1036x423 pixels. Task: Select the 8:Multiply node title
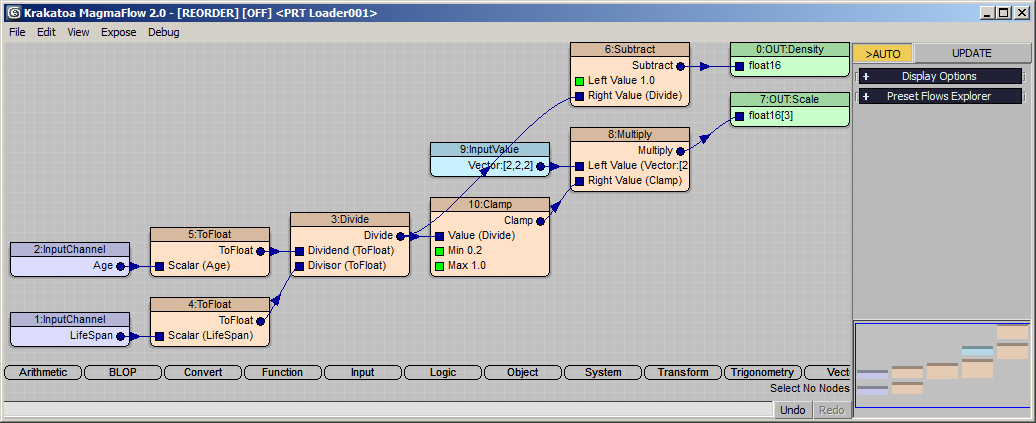click(630, 134)
